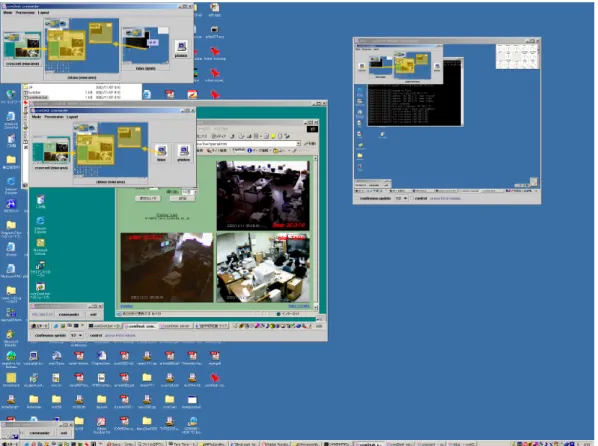
Task: Click the Internet Explorer icon inside the teal remote desktop
Action: pyautogui.click(x=40, y=225)
